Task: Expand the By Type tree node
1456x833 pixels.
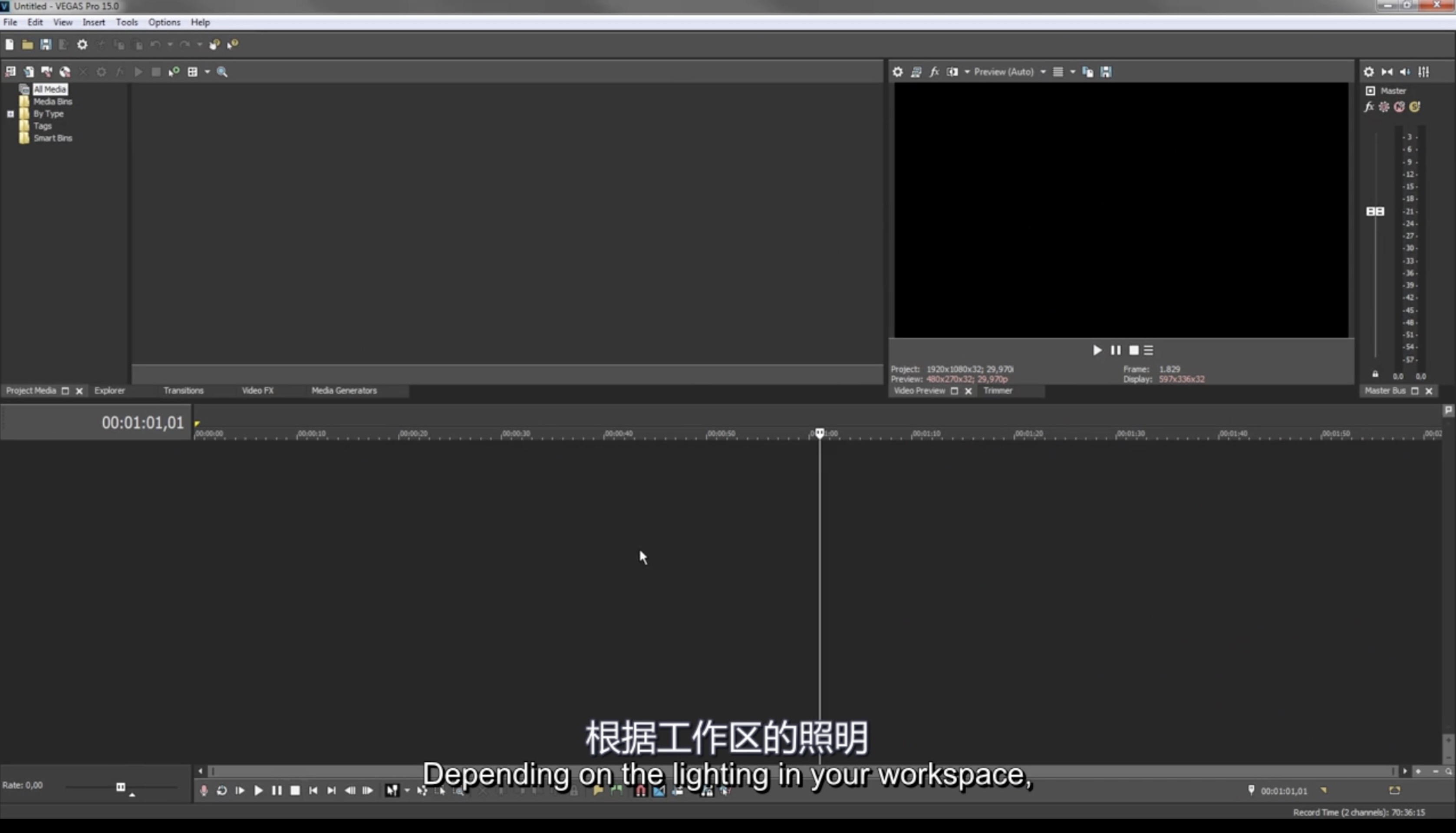Action: point(10,114)
